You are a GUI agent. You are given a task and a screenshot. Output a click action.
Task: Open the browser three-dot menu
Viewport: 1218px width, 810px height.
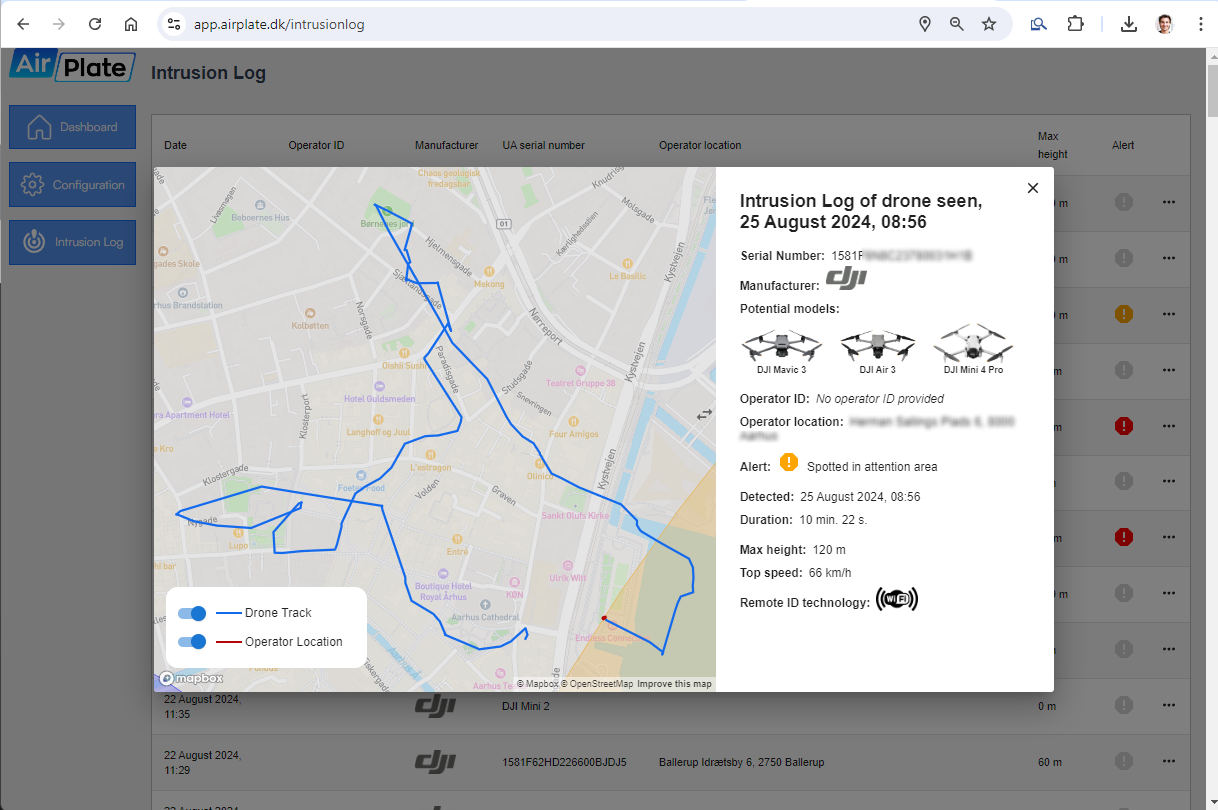click(x=1200, y=24)
